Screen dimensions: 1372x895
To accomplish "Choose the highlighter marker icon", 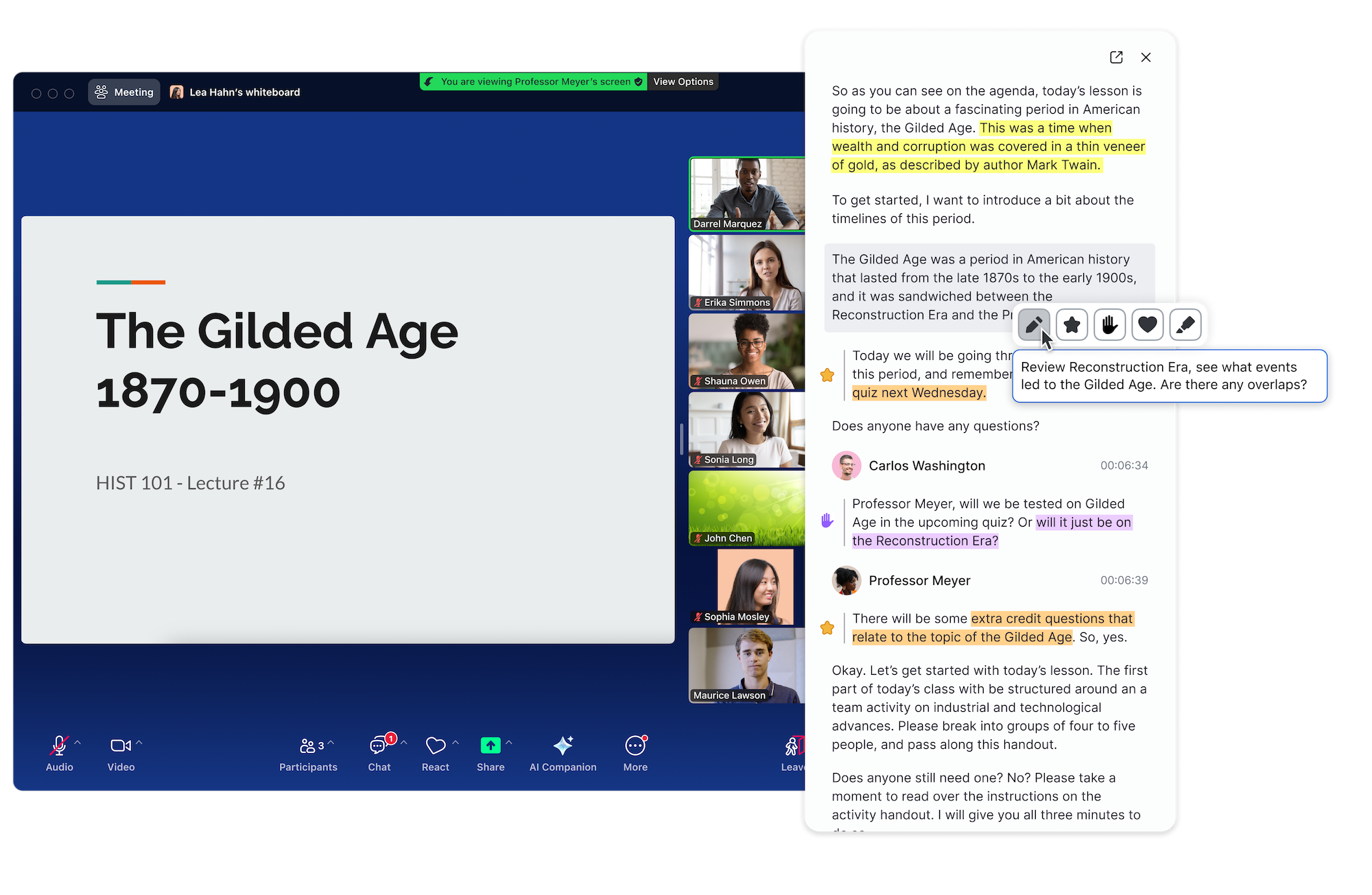I will [x=1185, y=324].
